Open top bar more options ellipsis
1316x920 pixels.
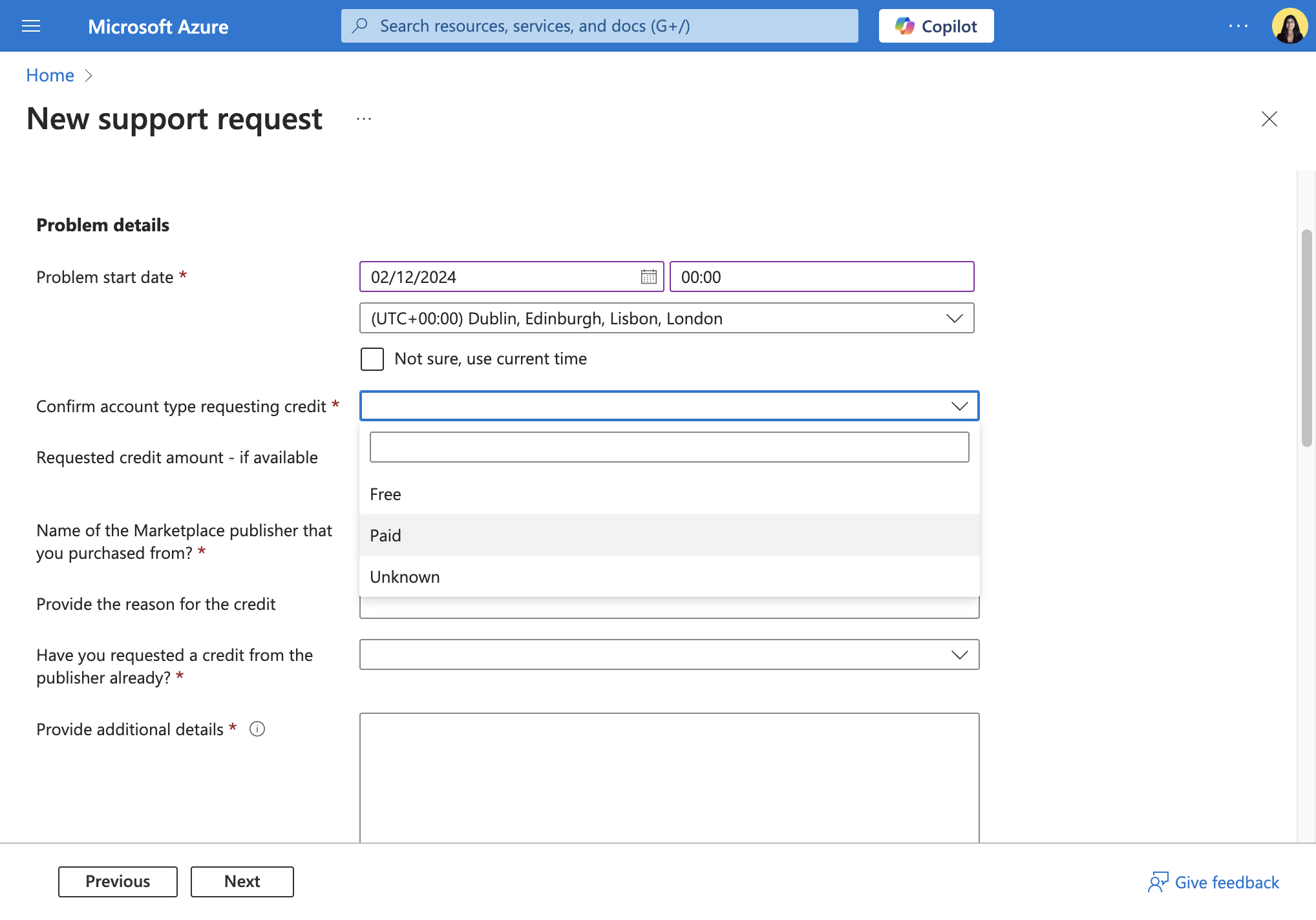pos(1238,26)
